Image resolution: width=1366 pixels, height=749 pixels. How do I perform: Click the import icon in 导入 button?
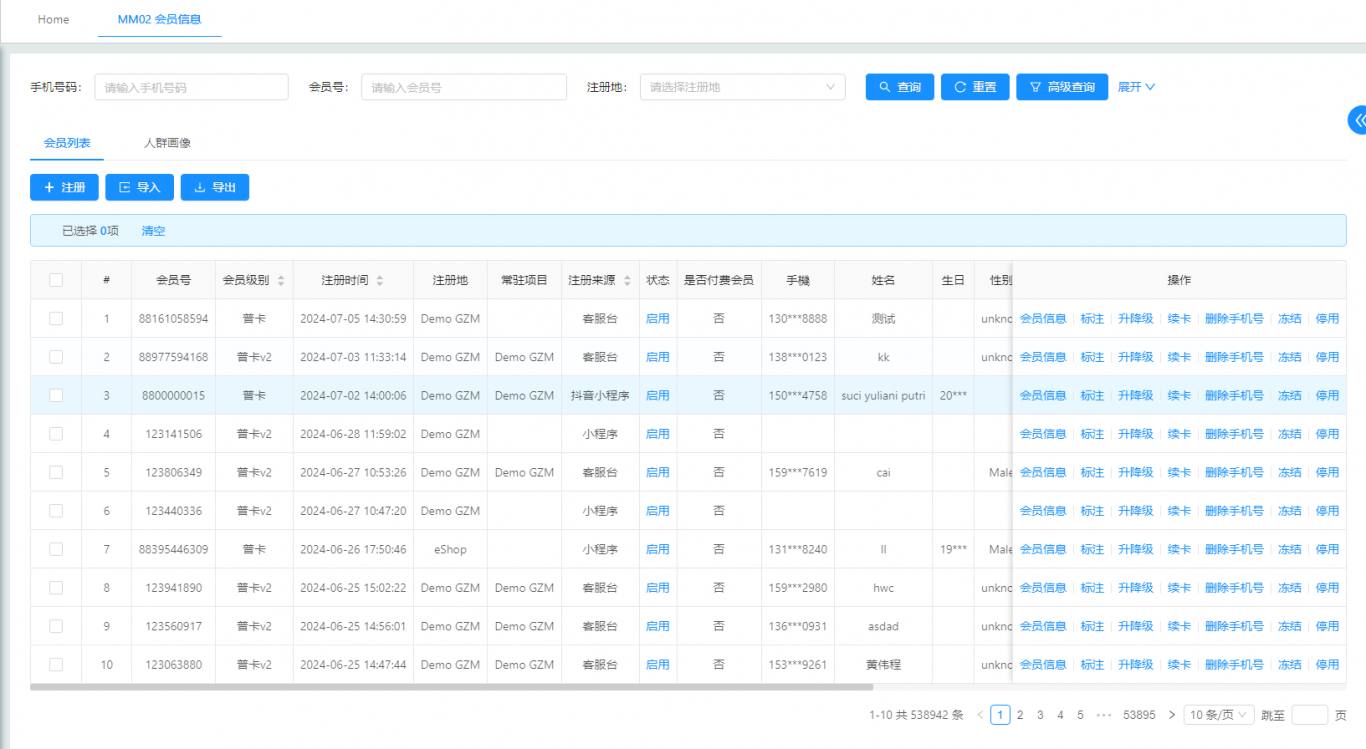[x=124, y=187]
